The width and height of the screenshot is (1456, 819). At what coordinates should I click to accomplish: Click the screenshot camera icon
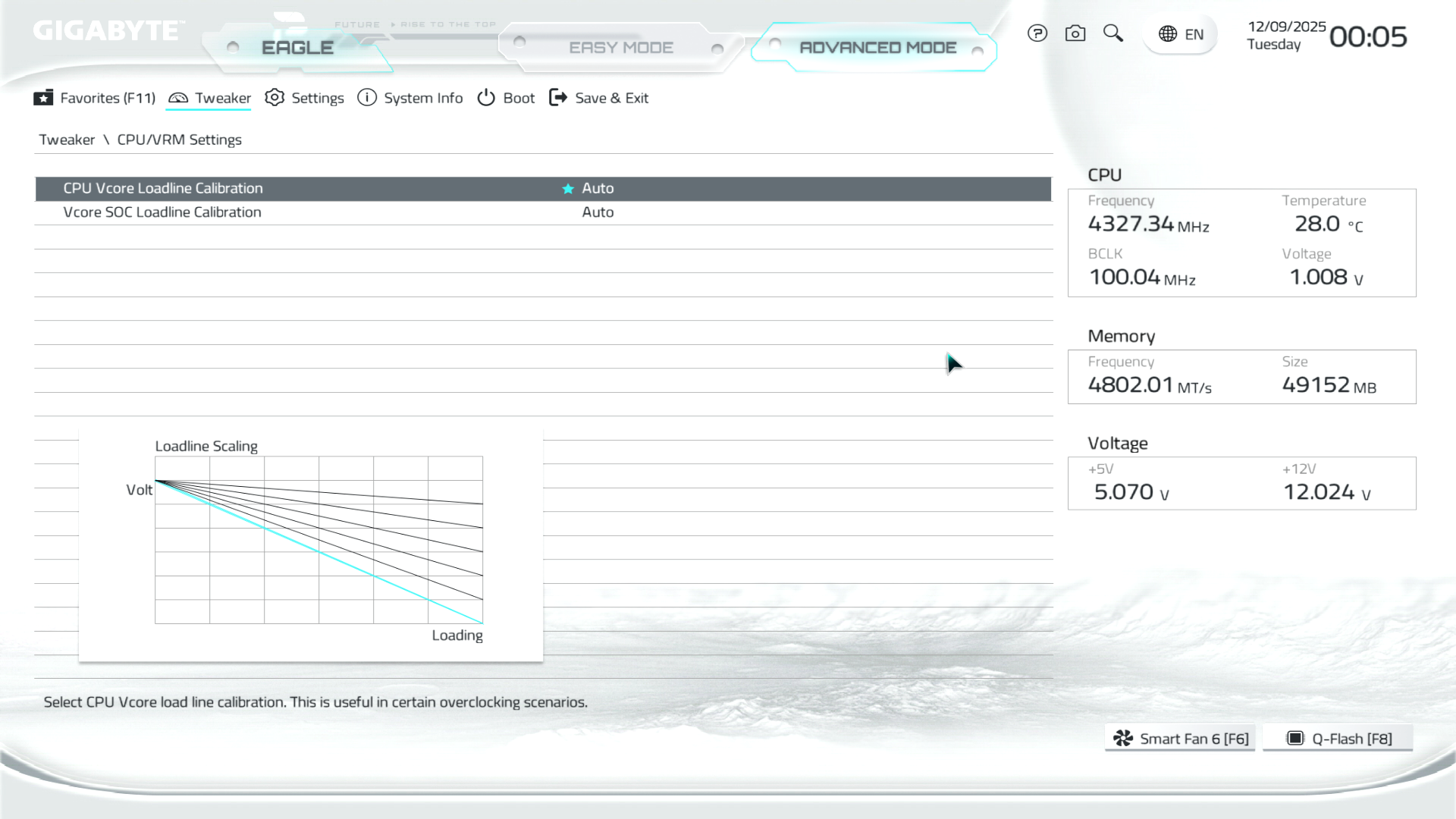(1075, 33)
